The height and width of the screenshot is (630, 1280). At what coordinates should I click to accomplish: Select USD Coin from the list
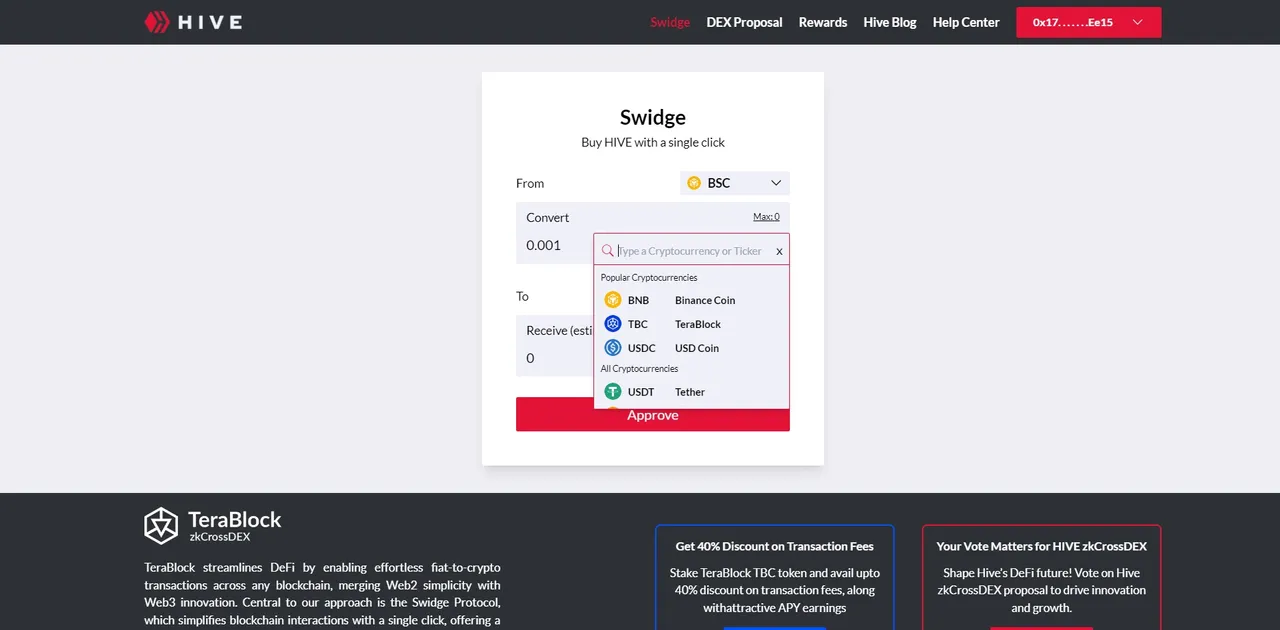click(x=691, y=348)
